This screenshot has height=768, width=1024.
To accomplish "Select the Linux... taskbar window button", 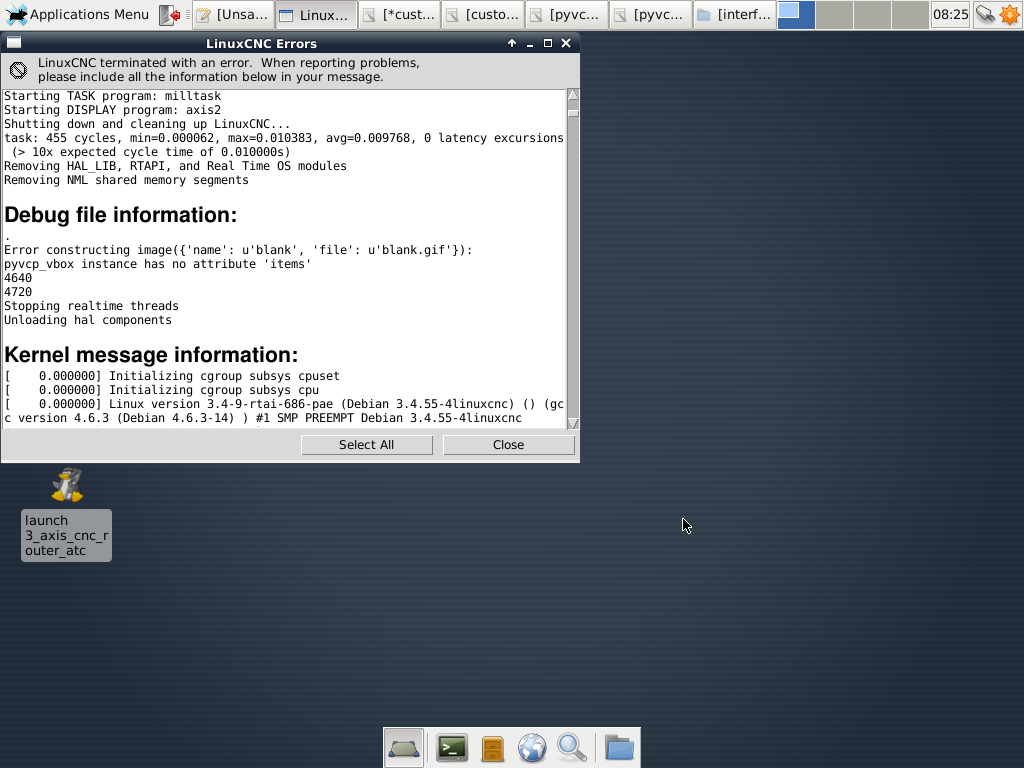I will (316, 14).
